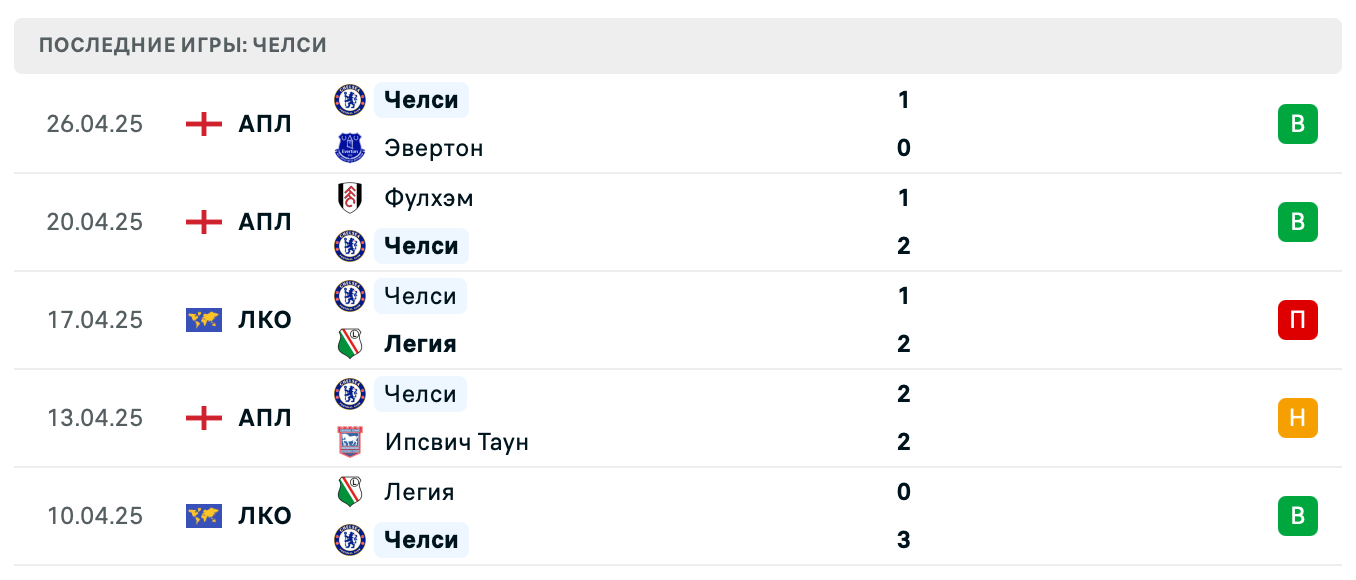Image resolution: width=1356 pixels, height=580 pixels.
Task: Click the Ipswich Town club crest
Action: coord(350,442)
